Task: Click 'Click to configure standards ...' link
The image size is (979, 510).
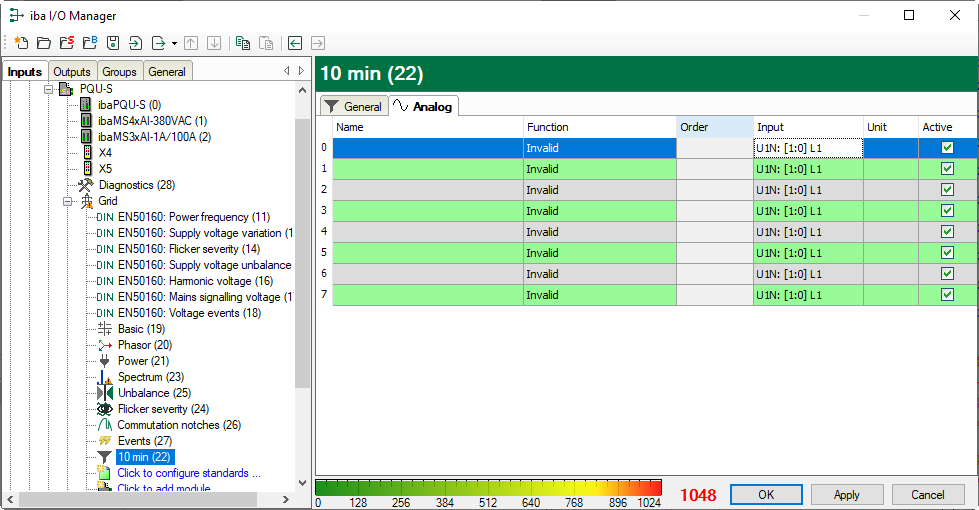Action: [188, 473]
